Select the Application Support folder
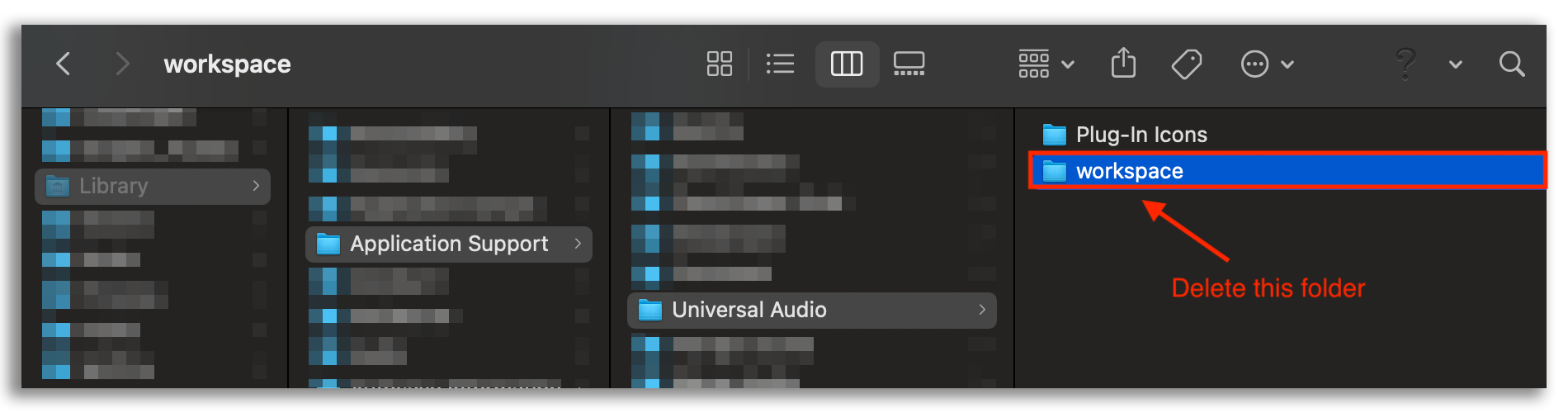 (x=449, y=244)
